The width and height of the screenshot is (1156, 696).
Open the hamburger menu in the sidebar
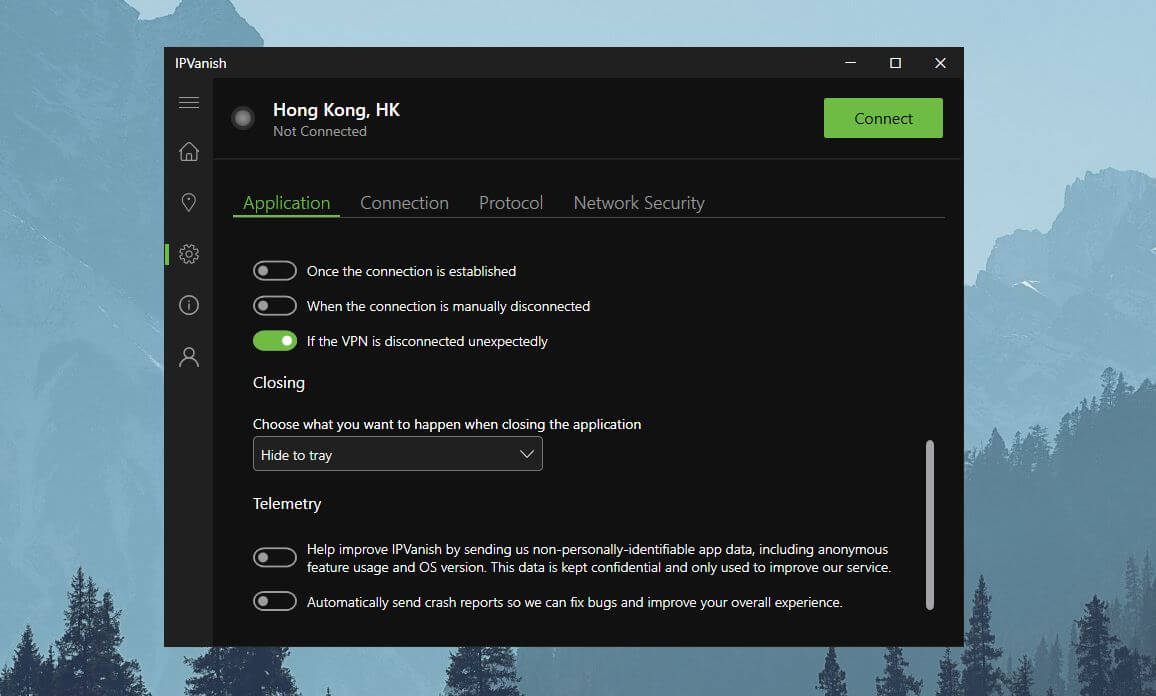tap(189, 102)
